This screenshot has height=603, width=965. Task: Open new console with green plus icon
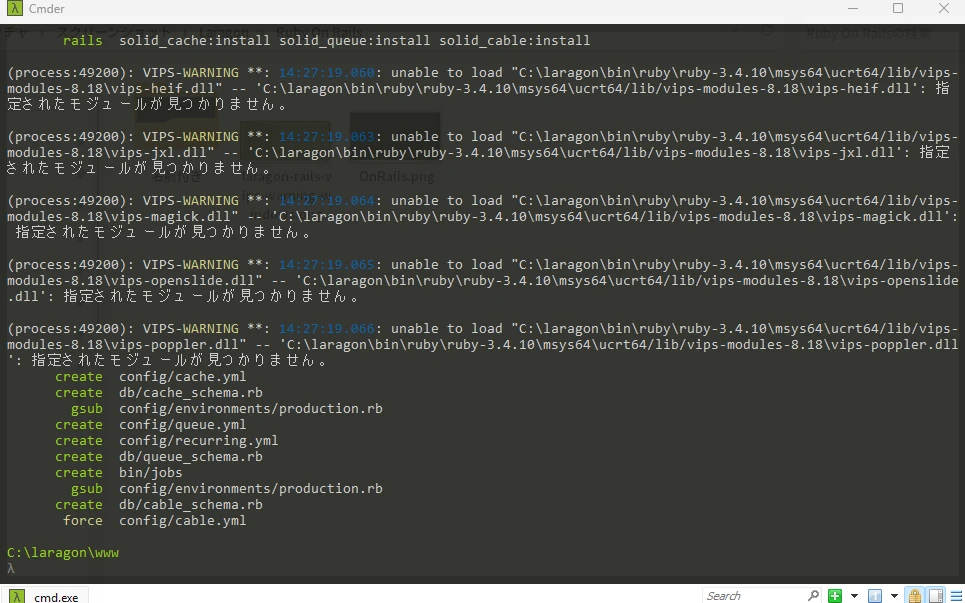[x=835, y=596]
